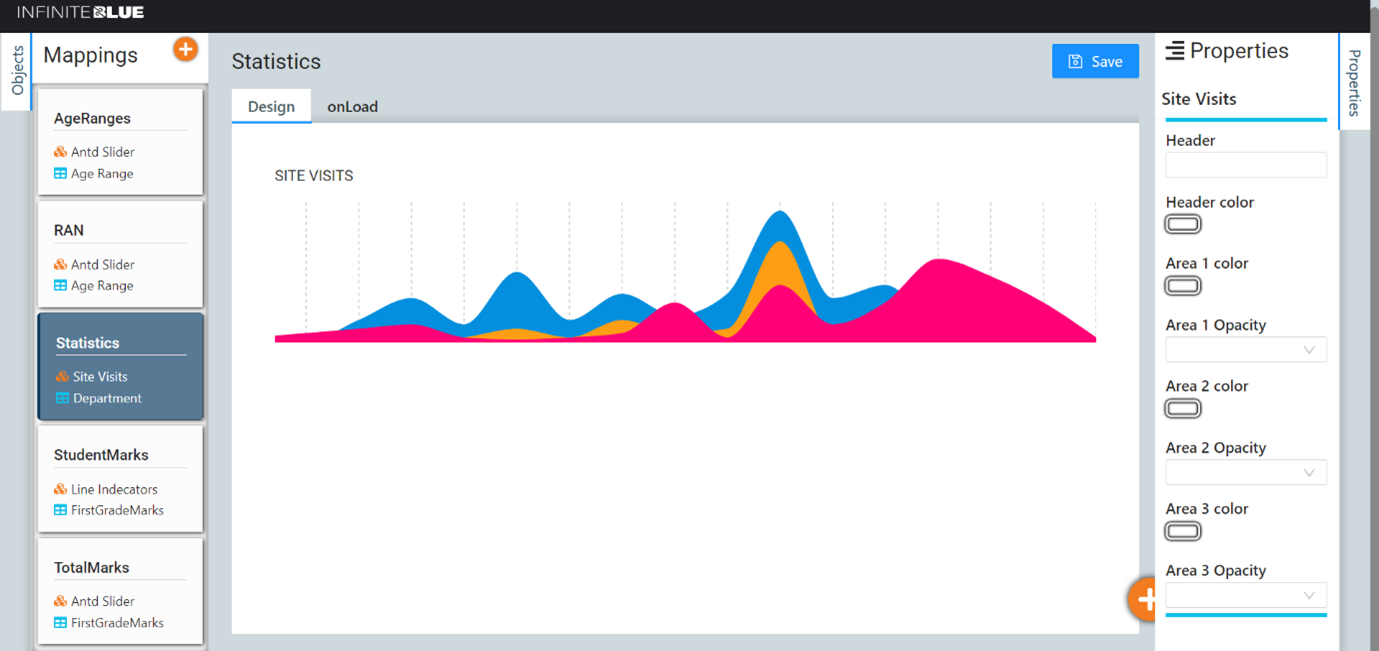Open the Area 3 Opacity dropdown
This screenshot has height=651, width=1379.
(1246, 595)
